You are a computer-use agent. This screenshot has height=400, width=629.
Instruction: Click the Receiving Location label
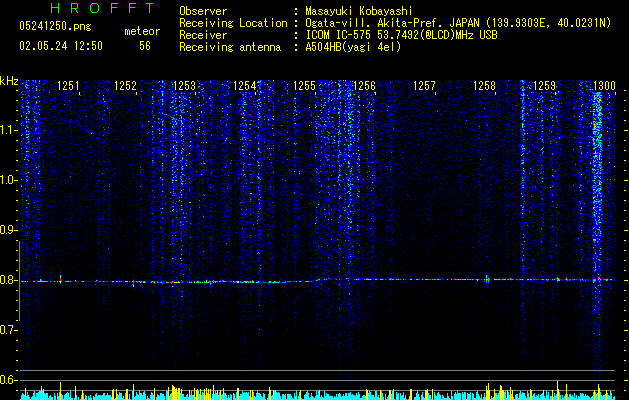click(233, 23)
